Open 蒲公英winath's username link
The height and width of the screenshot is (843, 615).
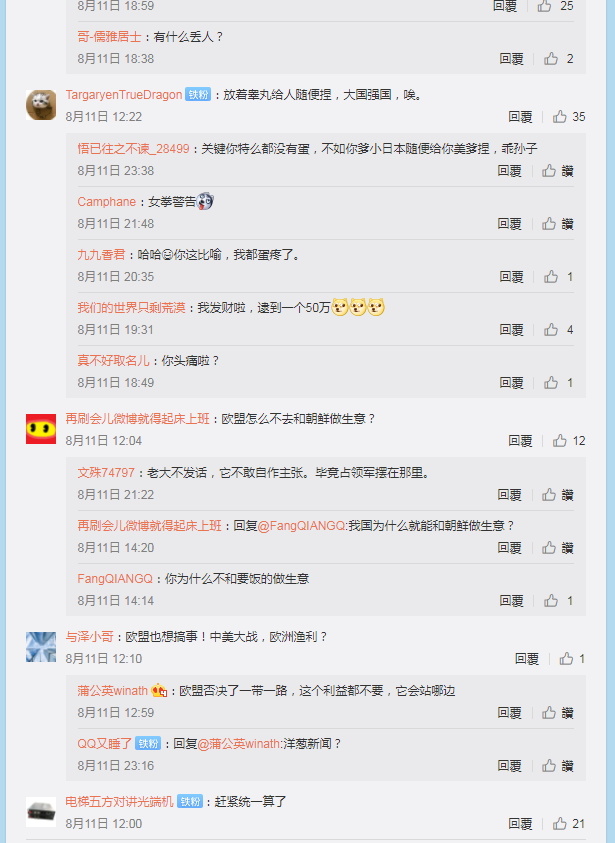(x=112, y=691)
